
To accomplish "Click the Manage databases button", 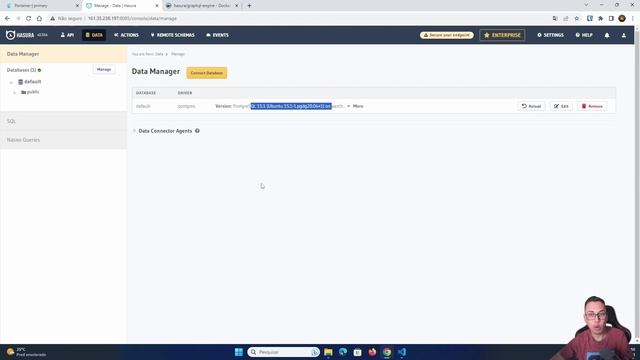I will (x=104, y=70).
